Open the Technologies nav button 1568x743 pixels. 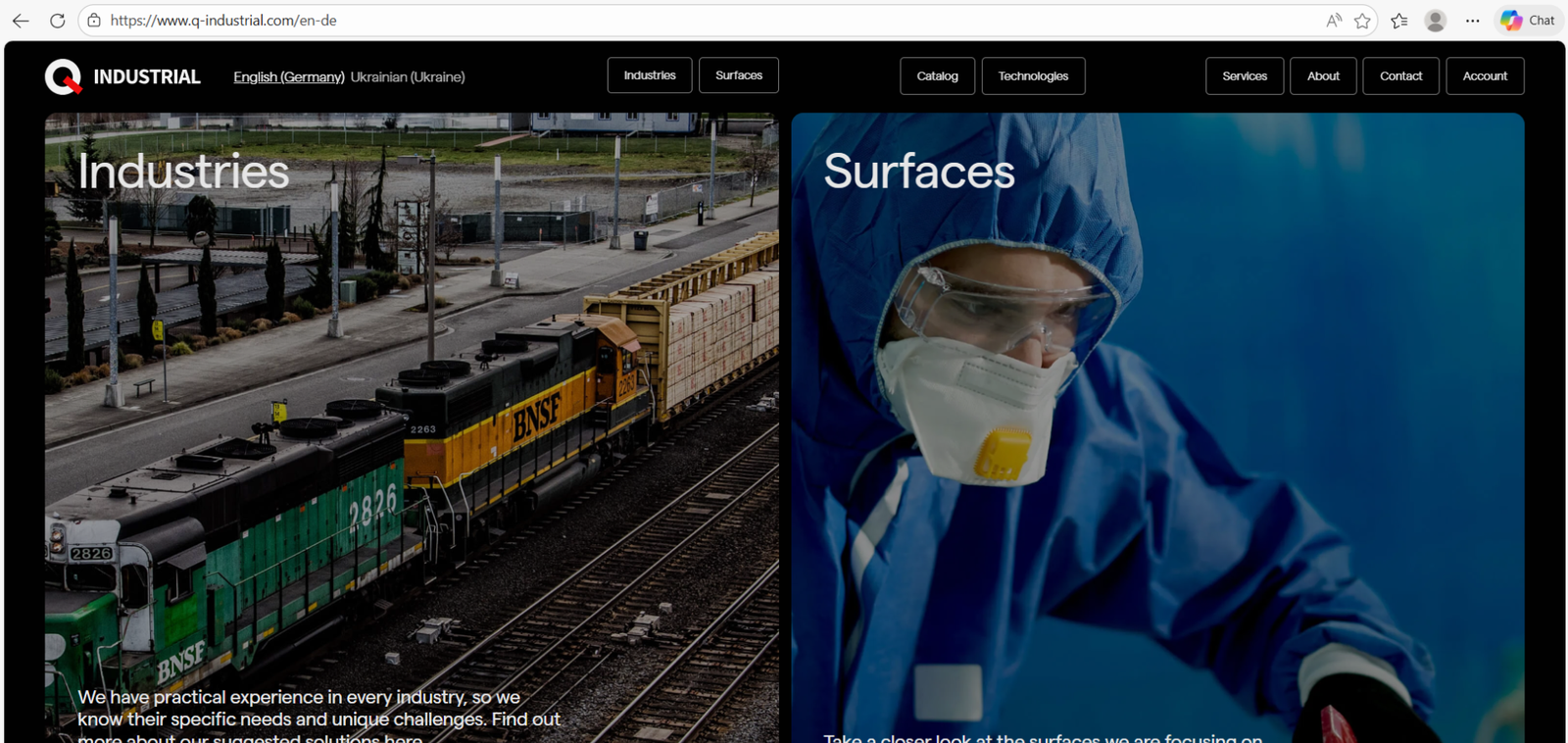1033,76
